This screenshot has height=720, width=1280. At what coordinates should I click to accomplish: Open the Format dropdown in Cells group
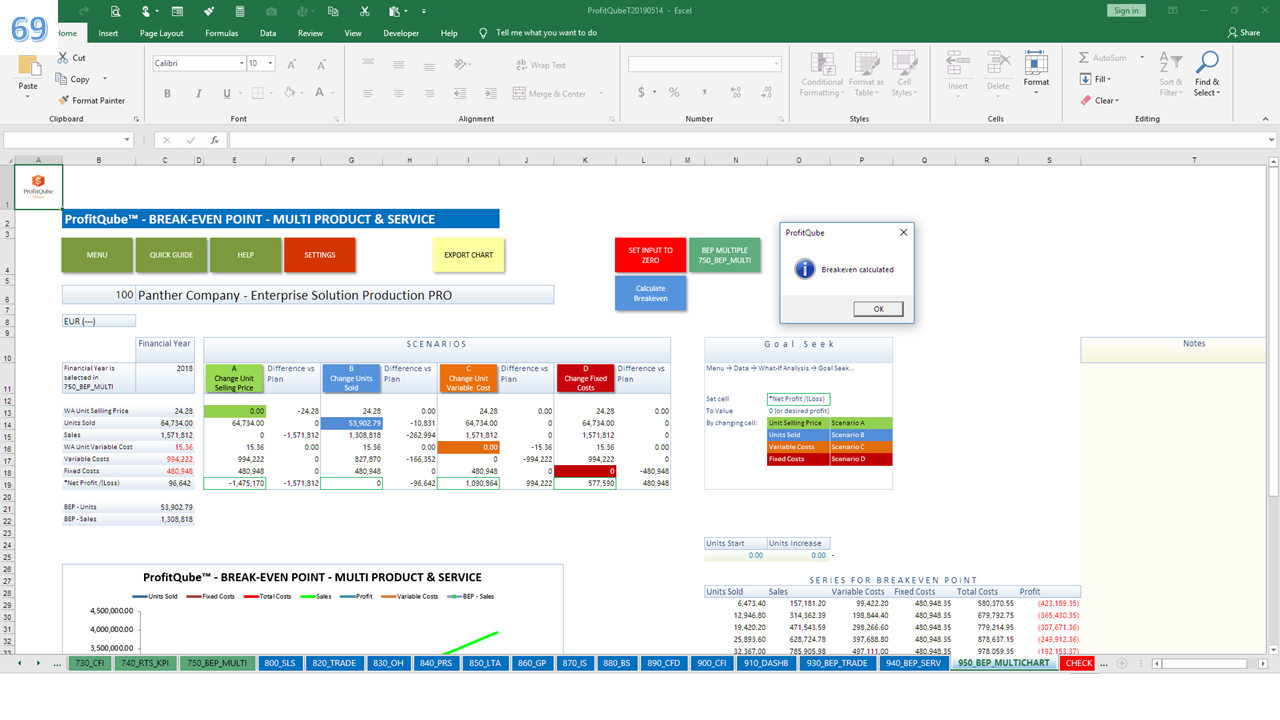(x=1036, y=72)
